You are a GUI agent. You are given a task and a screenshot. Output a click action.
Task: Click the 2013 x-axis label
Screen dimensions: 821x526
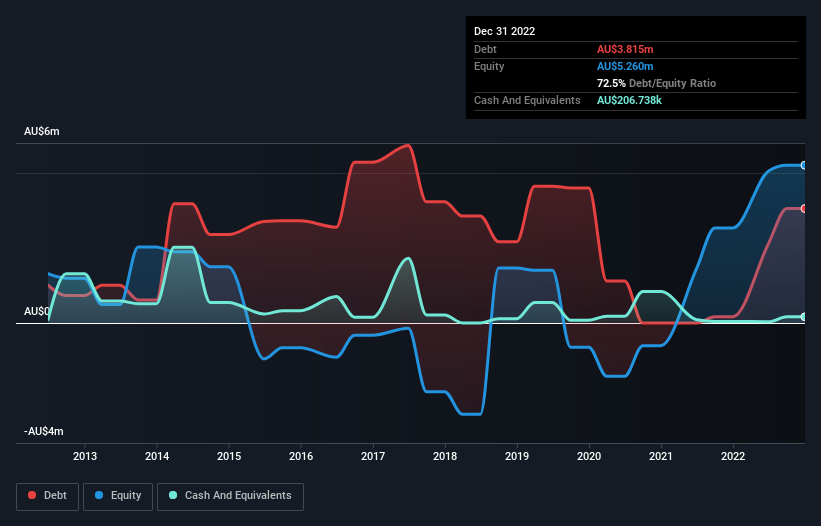point(85,456)
